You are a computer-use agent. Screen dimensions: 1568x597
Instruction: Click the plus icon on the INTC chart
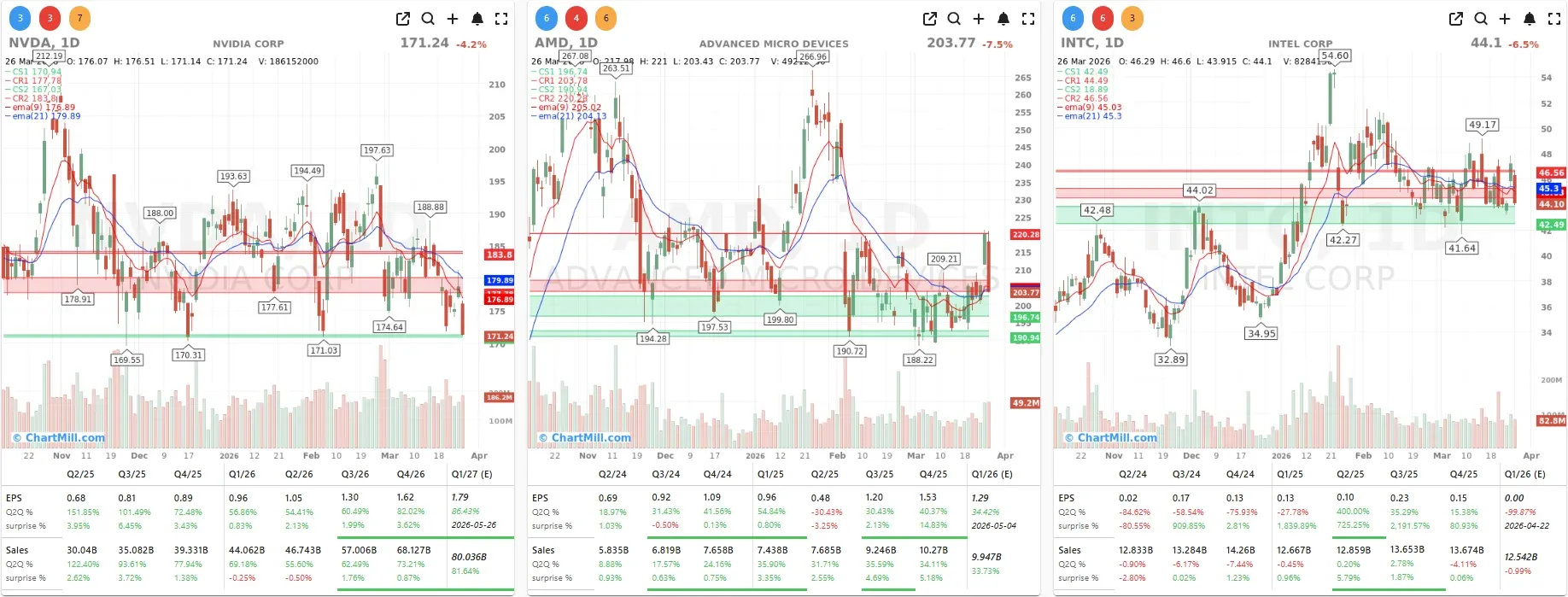click(1505, 19)
